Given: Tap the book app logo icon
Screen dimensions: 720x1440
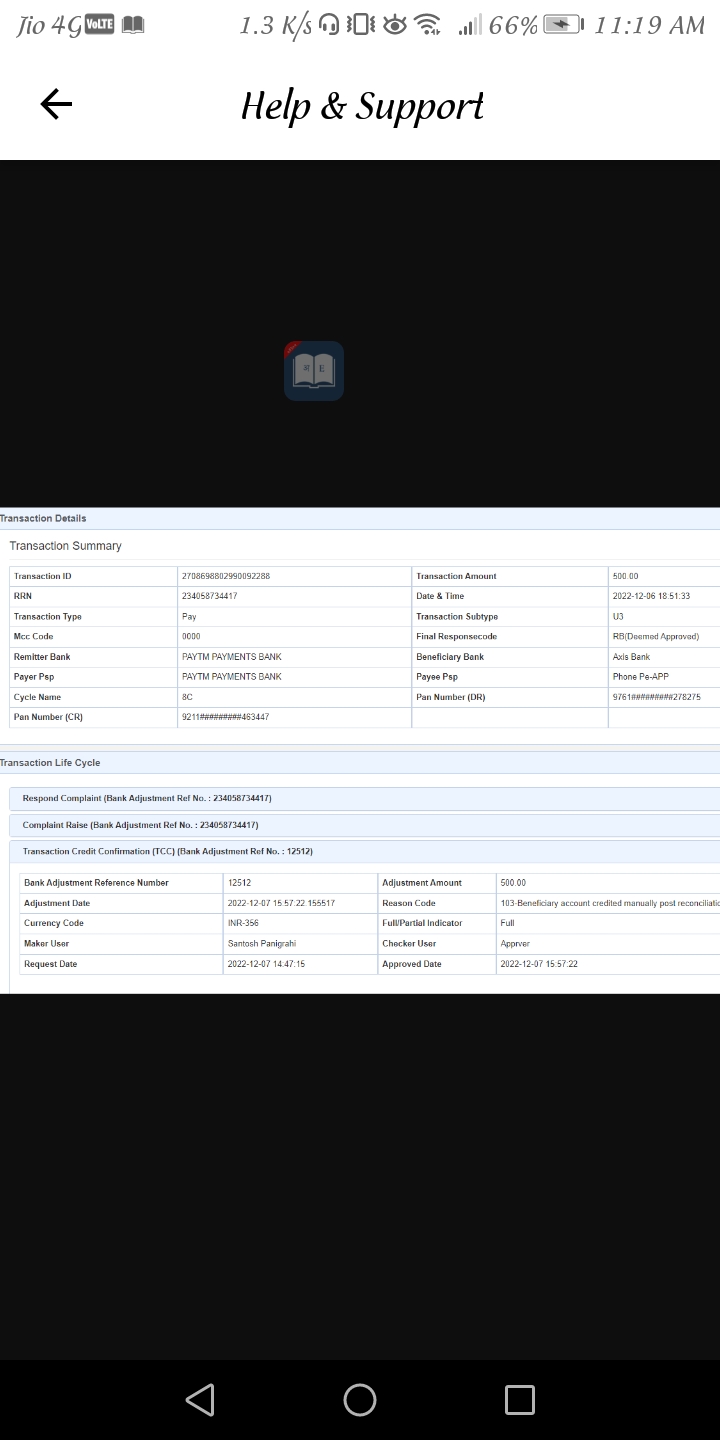Looking at the screenshot, I should coord(314,371).
